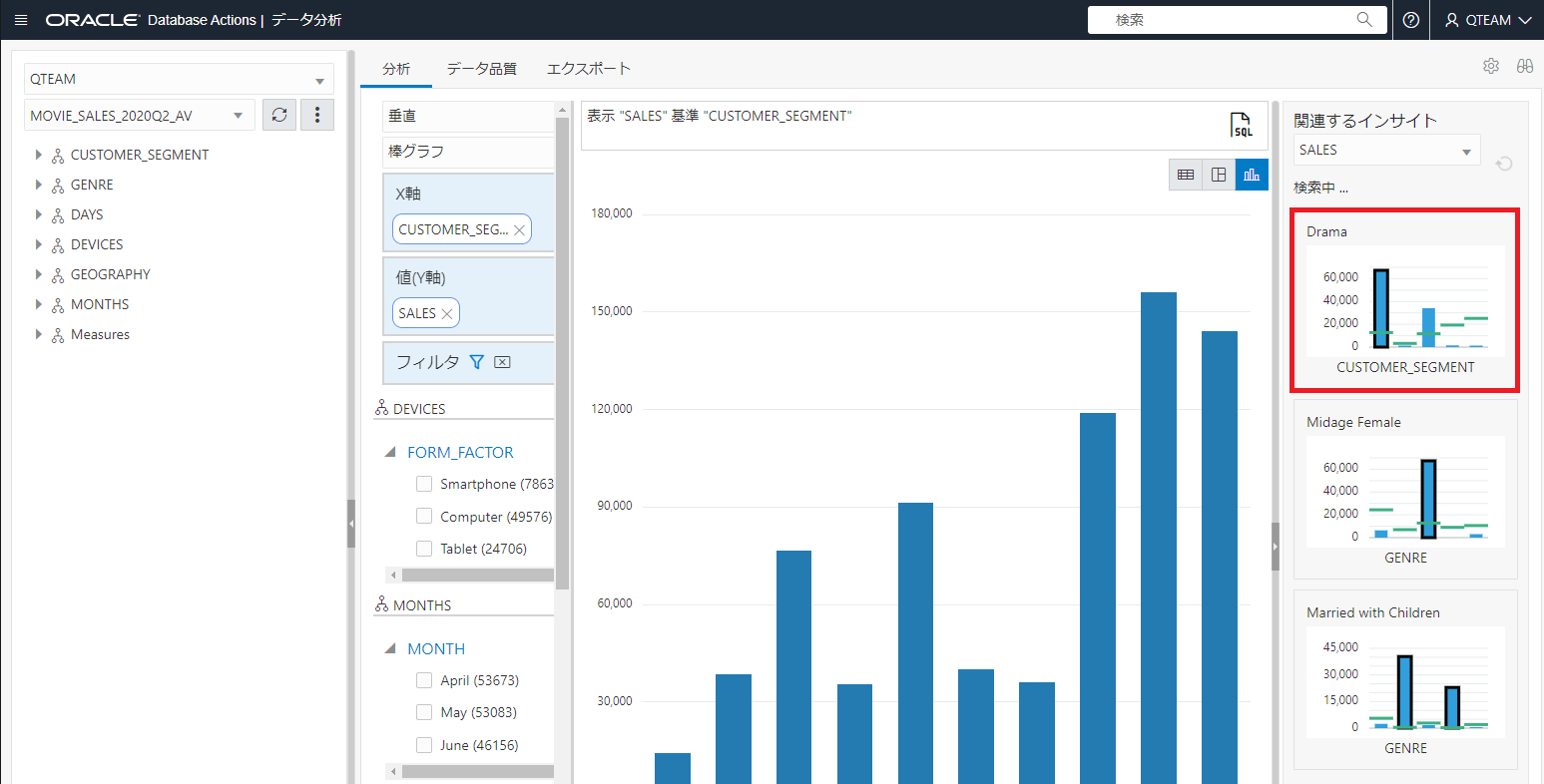Check the Smartphone filter checkbox

tap(424, 484)
